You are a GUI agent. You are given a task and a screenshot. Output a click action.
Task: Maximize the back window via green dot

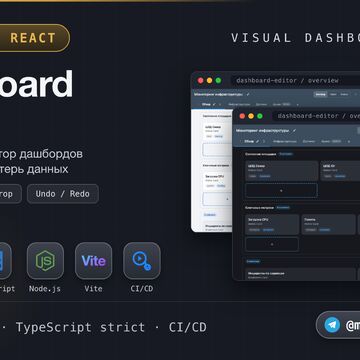point(218,80)
